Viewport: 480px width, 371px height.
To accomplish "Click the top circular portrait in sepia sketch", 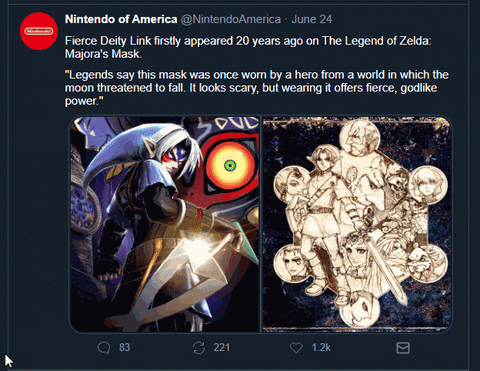I will [359, 137].
